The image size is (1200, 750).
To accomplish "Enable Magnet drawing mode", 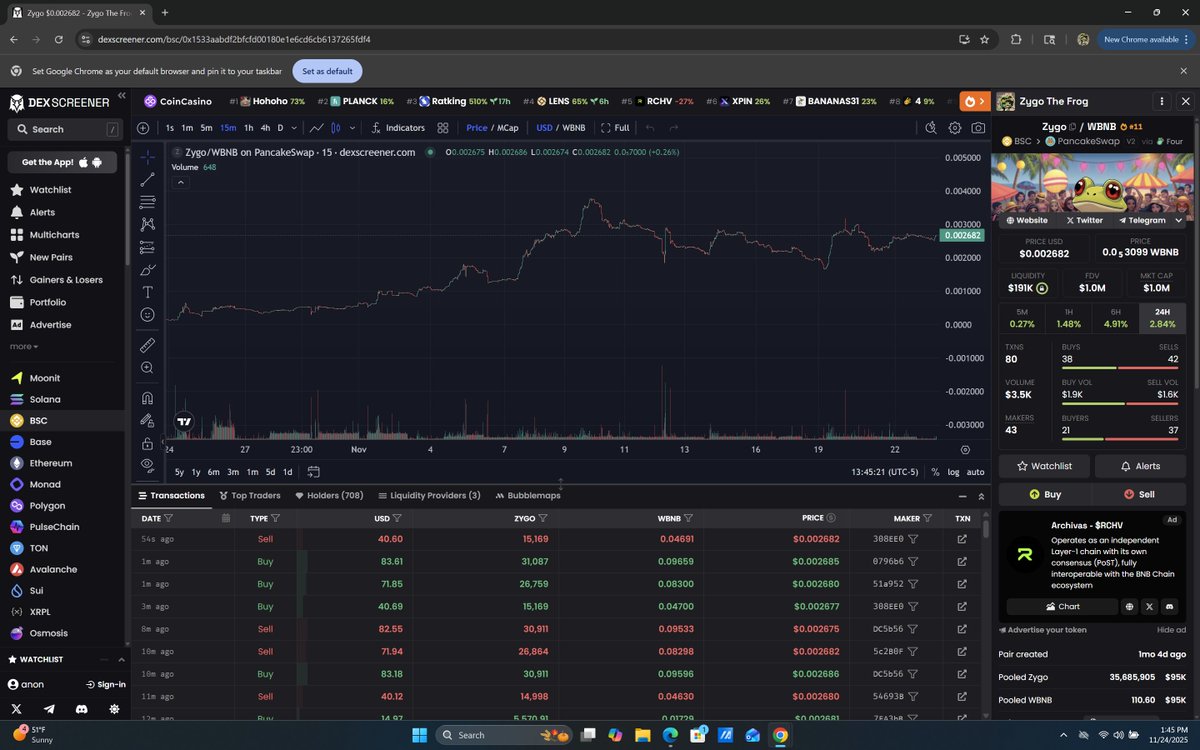I will point(147,396).
